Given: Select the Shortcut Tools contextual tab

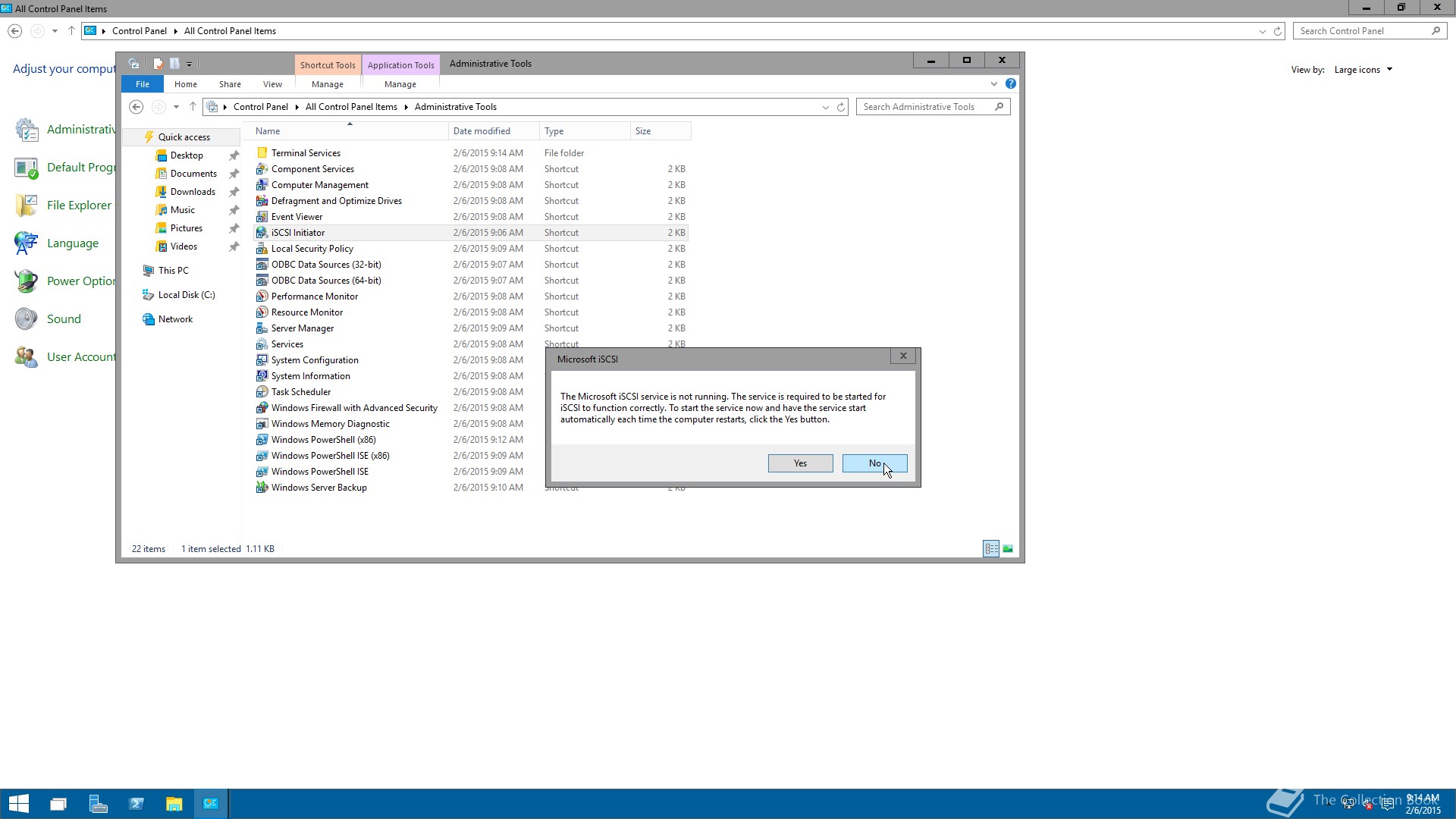Looking at the screenshot, I should (x=328, y=65).
